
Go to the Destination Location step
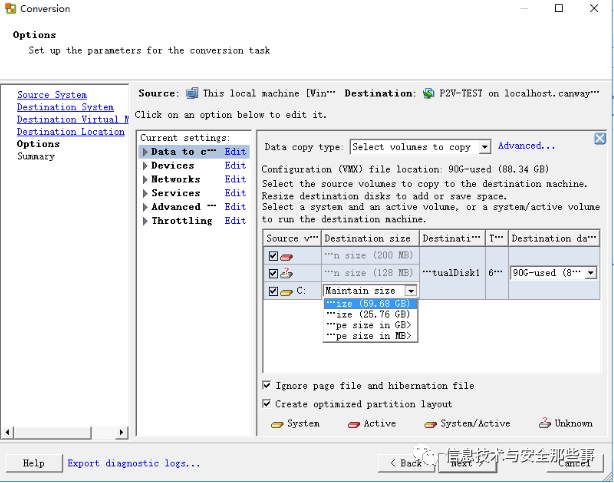(71, 132)
